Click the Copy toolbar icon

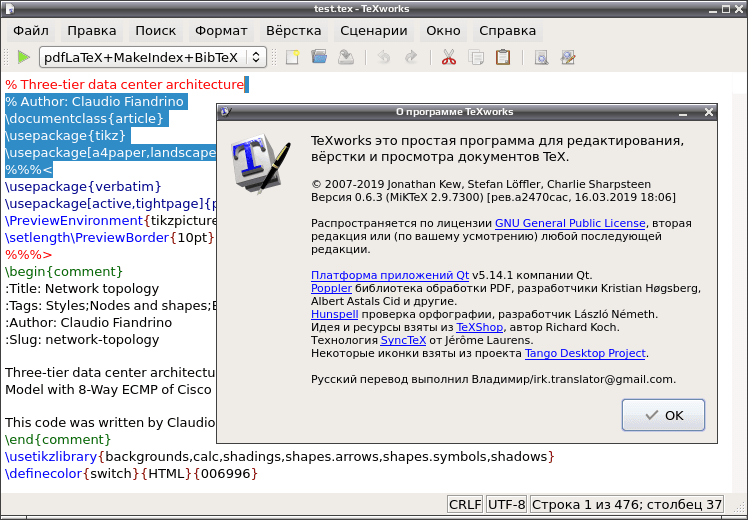point(476,57)
